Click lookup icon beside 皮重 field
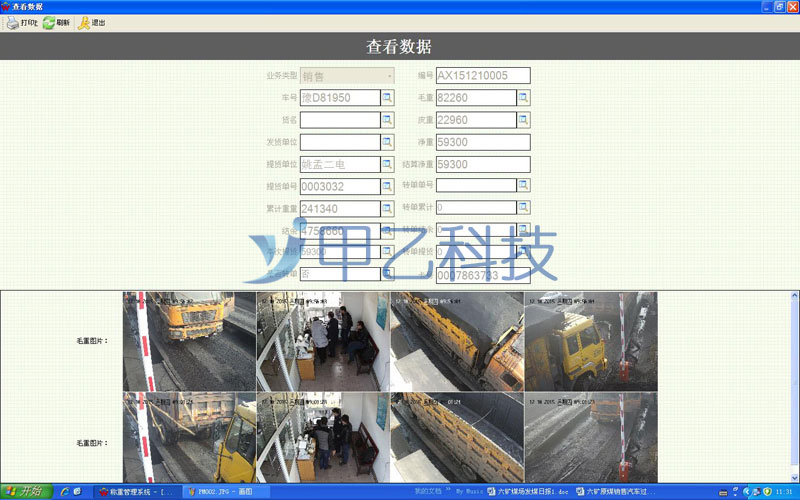The image size is (800, 500). click(x=523, y=120)
